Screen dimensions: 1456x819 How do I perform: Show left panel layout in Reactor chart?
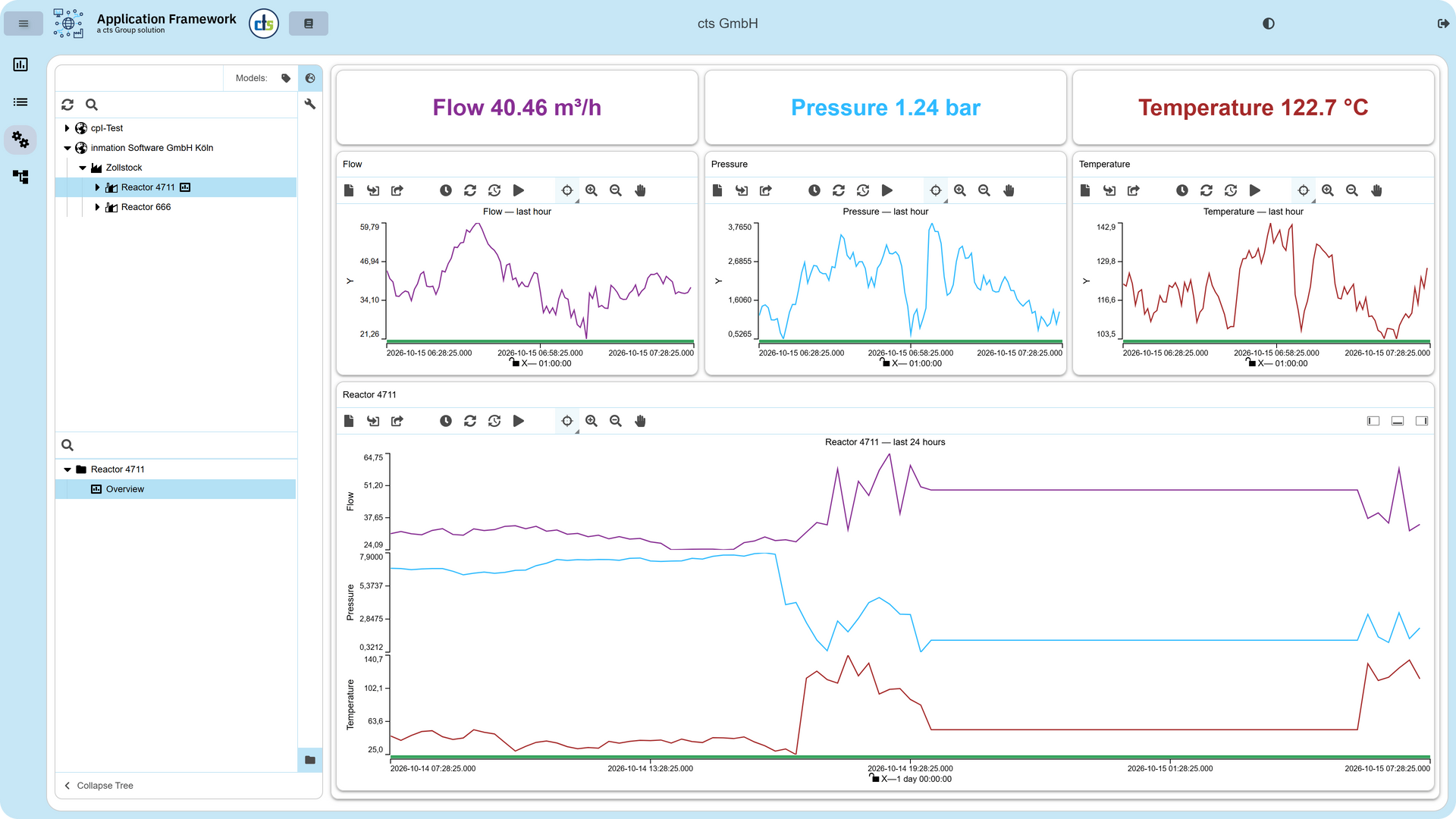(x=1373, y=421)
